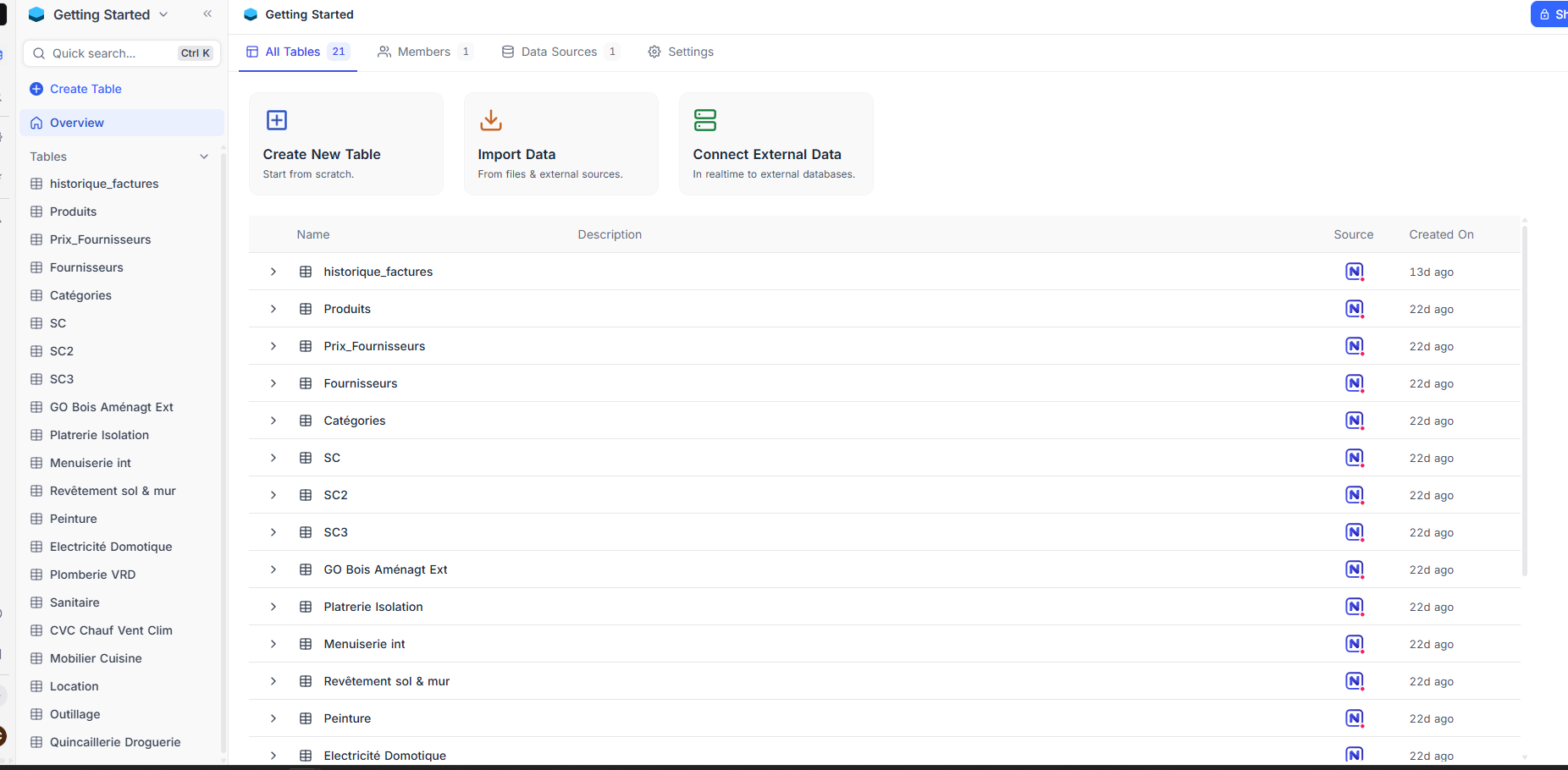Switch to the Members tab
The height and width of the screenshot is (770, 1568).
click(425, 52)
